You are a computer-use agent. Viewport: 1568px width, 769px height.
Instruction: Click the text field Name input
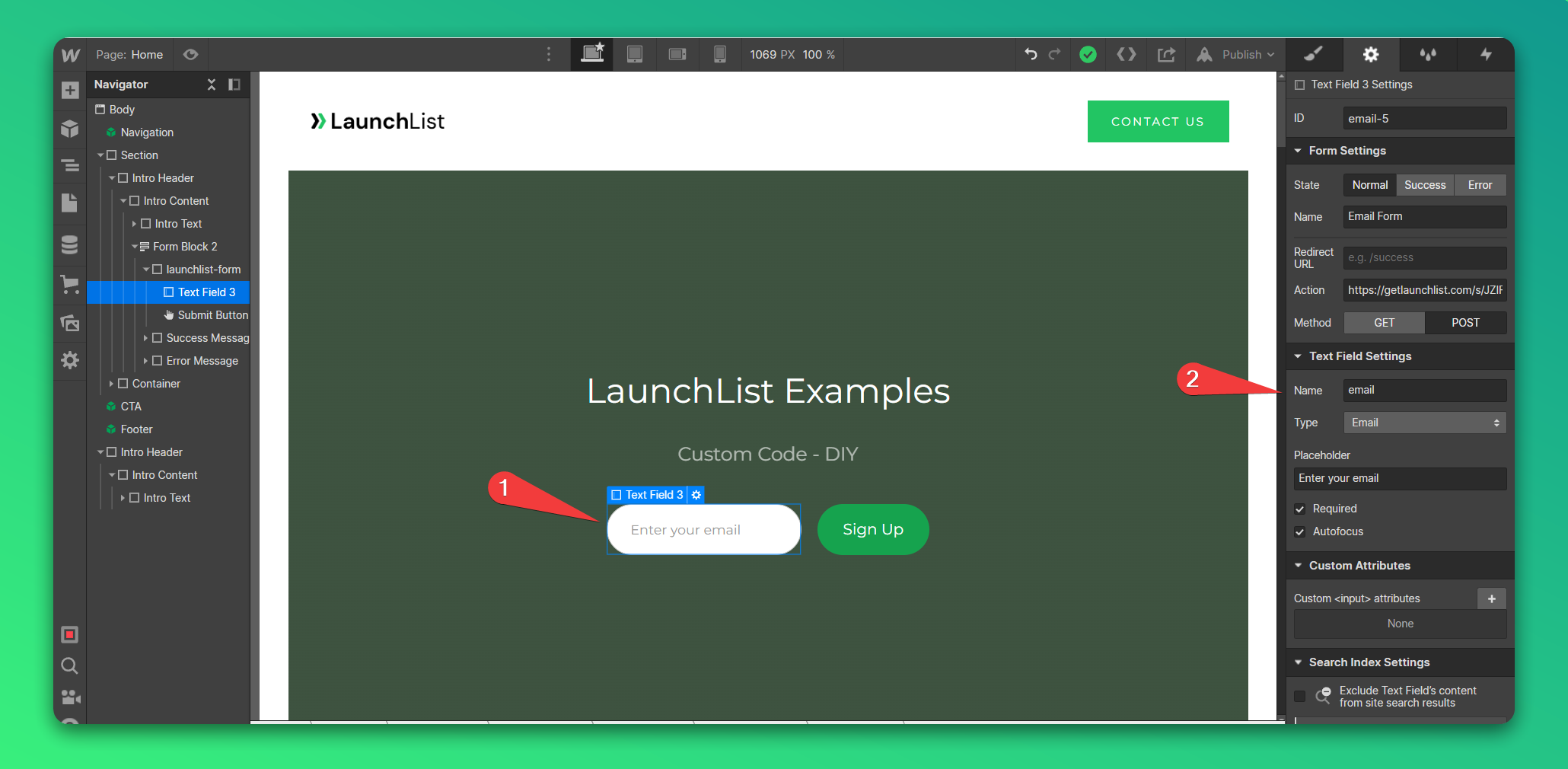click(x=1425, y=390)
